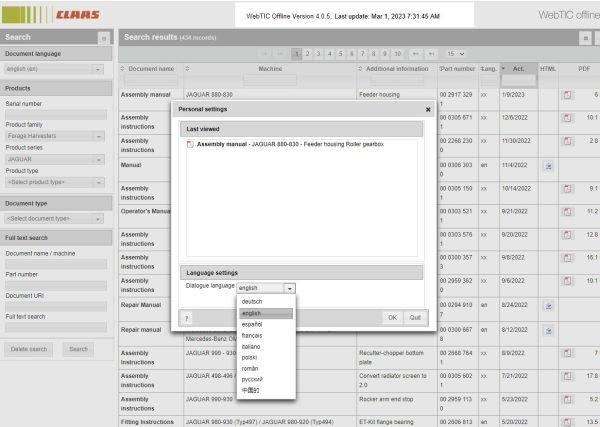600x427 pixels.
Task: Click the Part number search field
Action: [56, 285]
